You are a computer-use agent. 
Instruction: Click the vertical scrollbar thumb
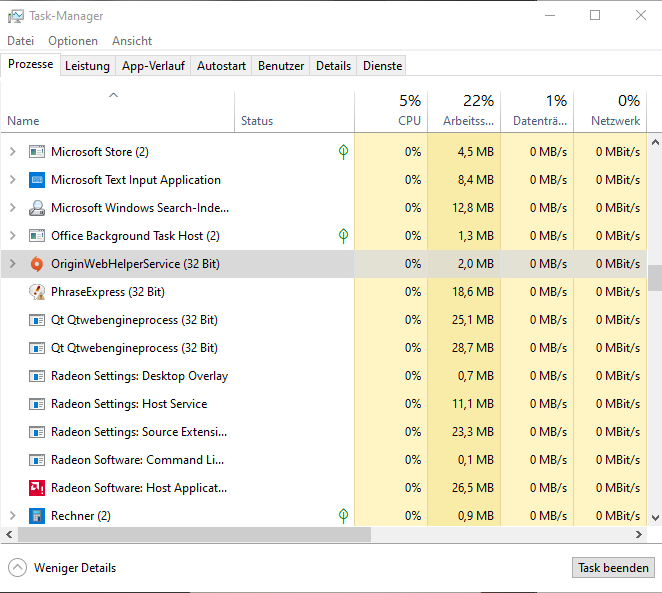655,277
